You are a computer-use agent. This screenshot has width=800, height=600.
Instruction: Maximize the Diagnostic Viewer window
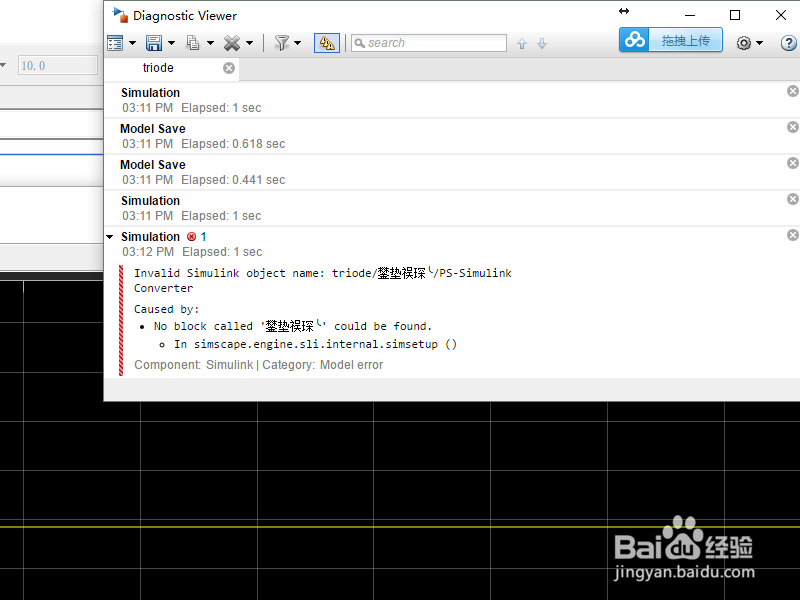pyautogui.click(x=735, y=15)
